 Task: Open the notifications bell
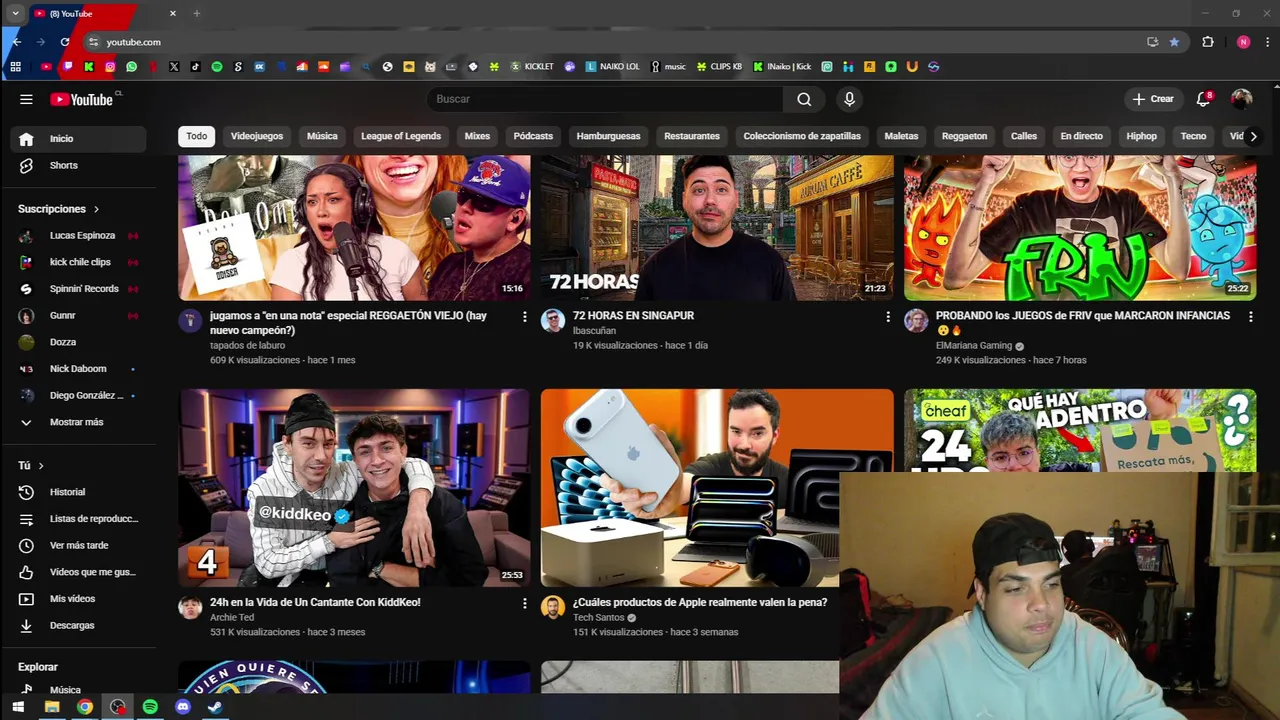(x=1204, y=99)
